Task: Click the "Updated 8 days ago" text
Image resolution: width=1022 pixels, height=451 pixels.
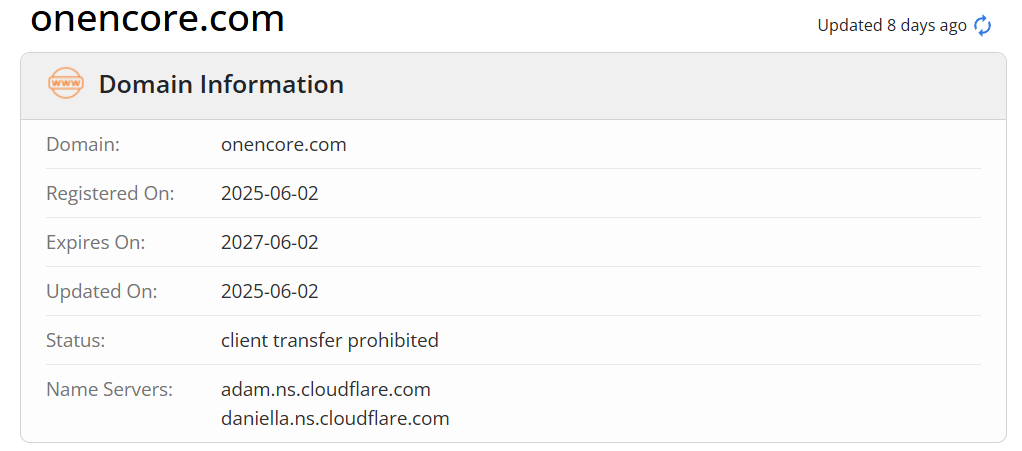Action: click(x=891, y=26)
